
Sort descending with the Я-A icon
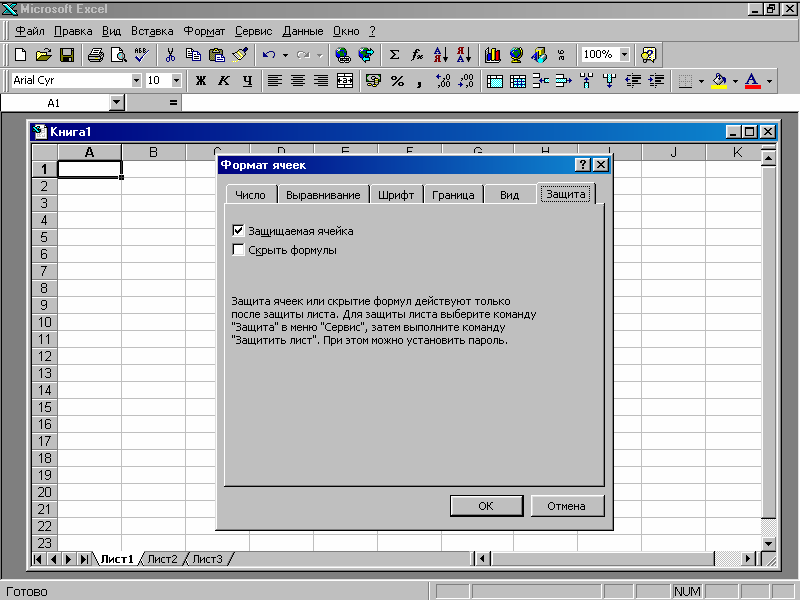[x=464, y=55]
